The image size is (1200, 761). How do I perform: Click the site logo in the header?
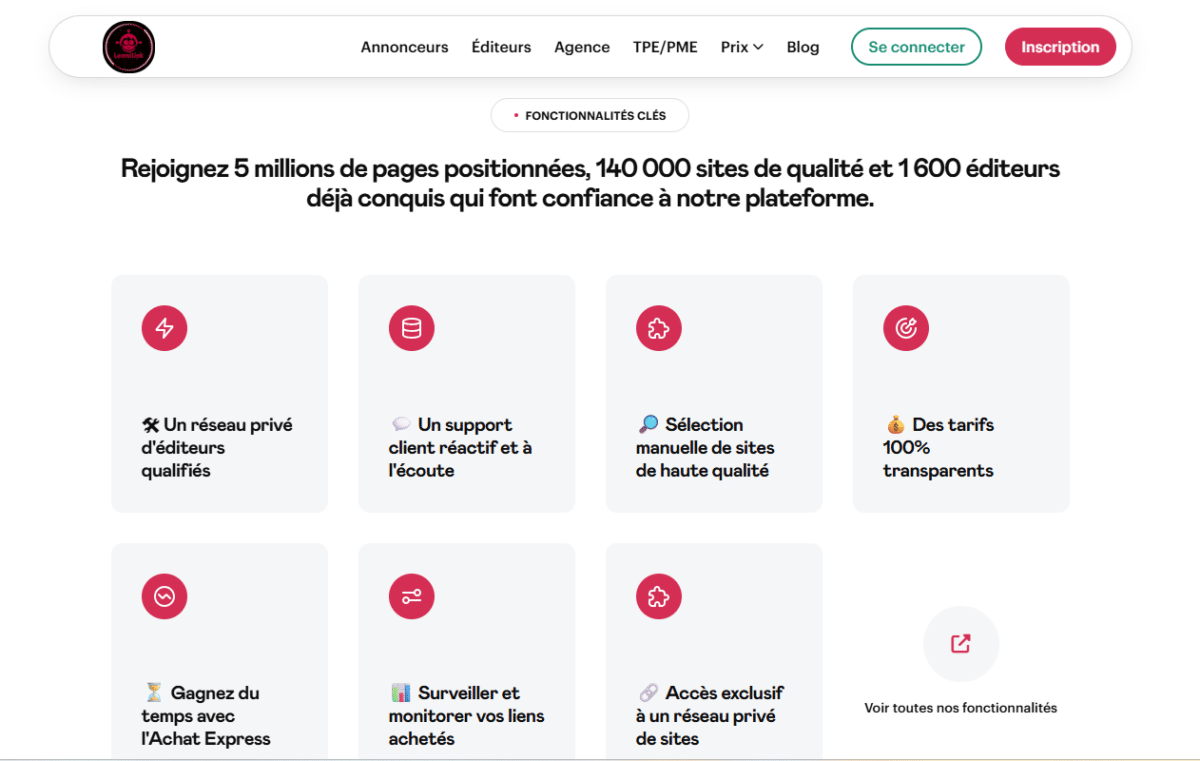tap(128, 46)
